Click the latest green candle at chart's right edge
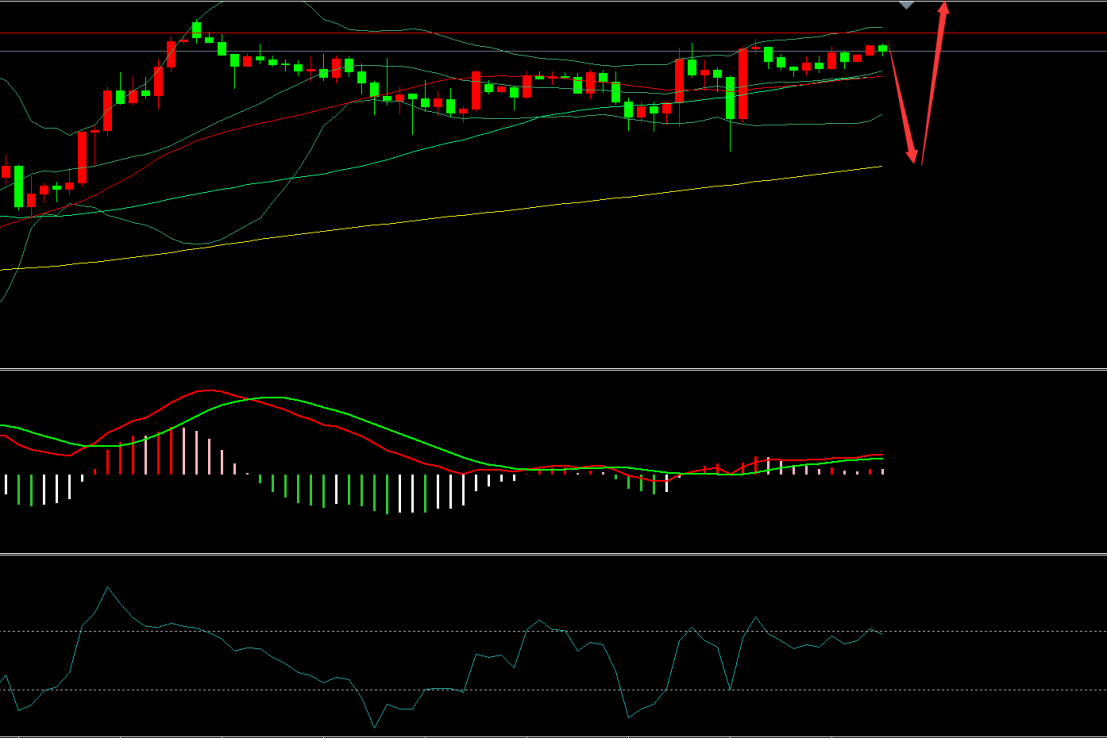 pos(882,48)
